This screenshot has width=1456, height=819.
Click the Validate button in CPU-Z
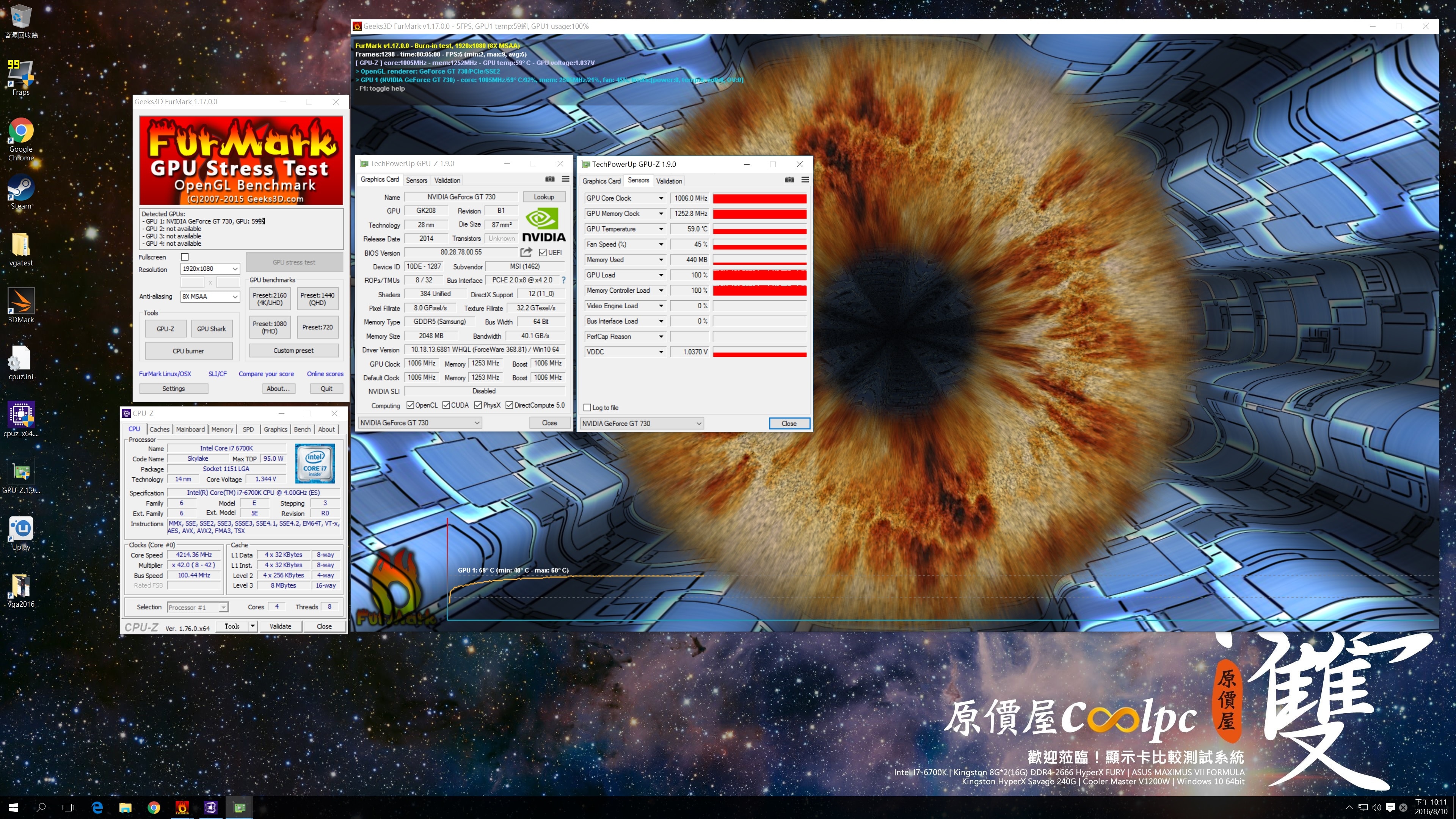[280, 626]
